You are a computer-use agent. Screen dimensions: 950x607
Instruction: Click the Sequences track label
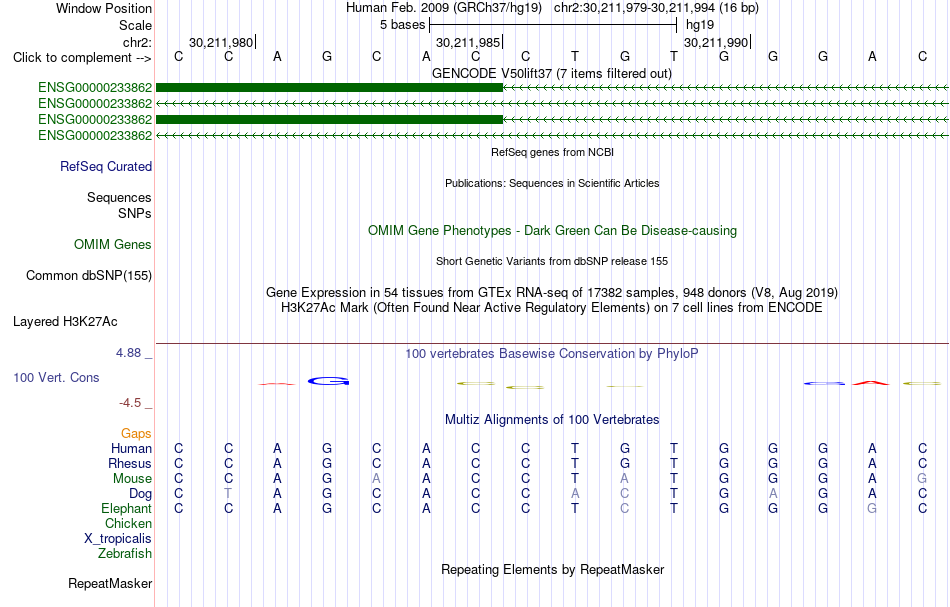tap(119, 197)
